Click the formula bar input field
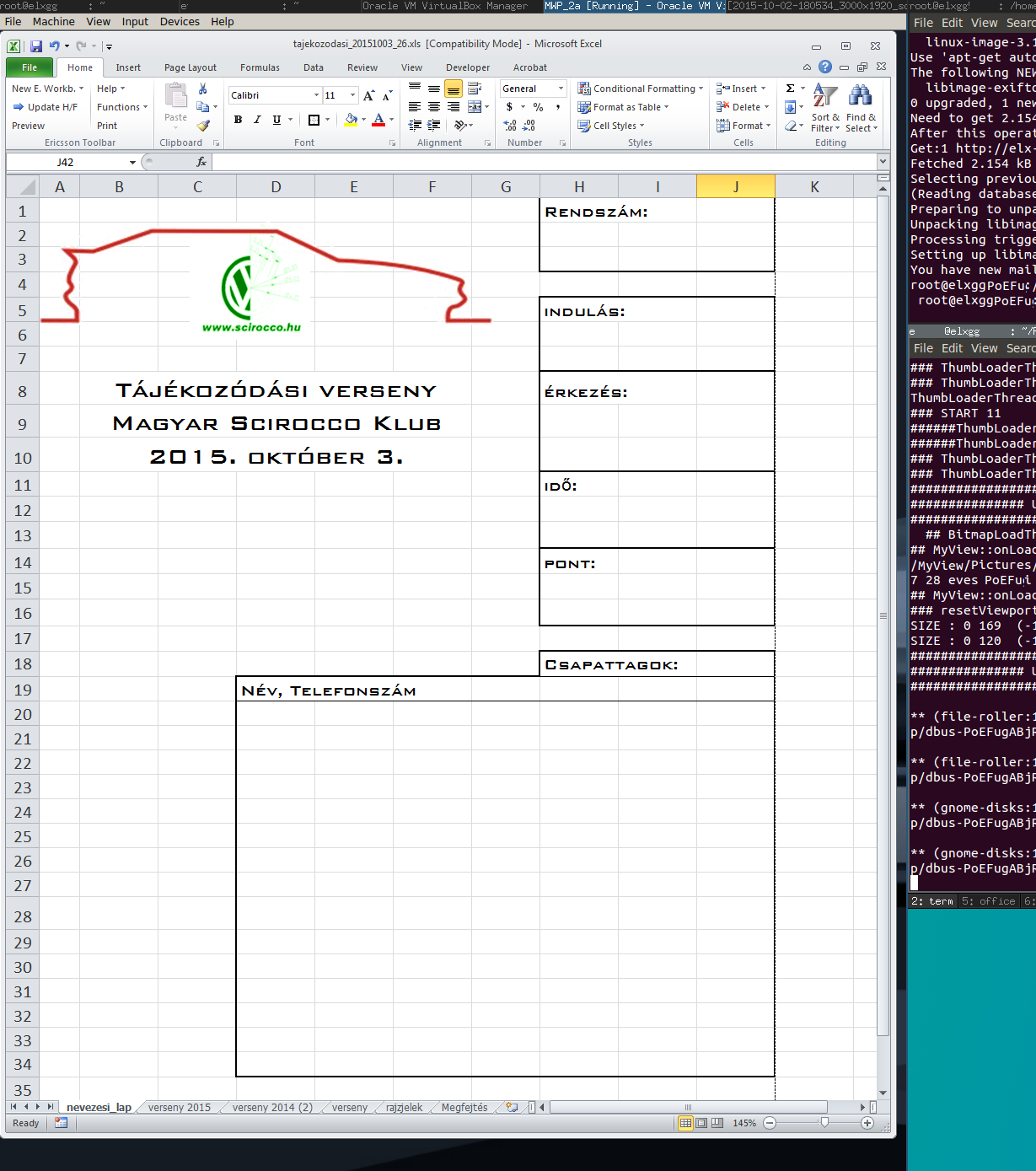 pyautogui.click(x=545, y=162)
